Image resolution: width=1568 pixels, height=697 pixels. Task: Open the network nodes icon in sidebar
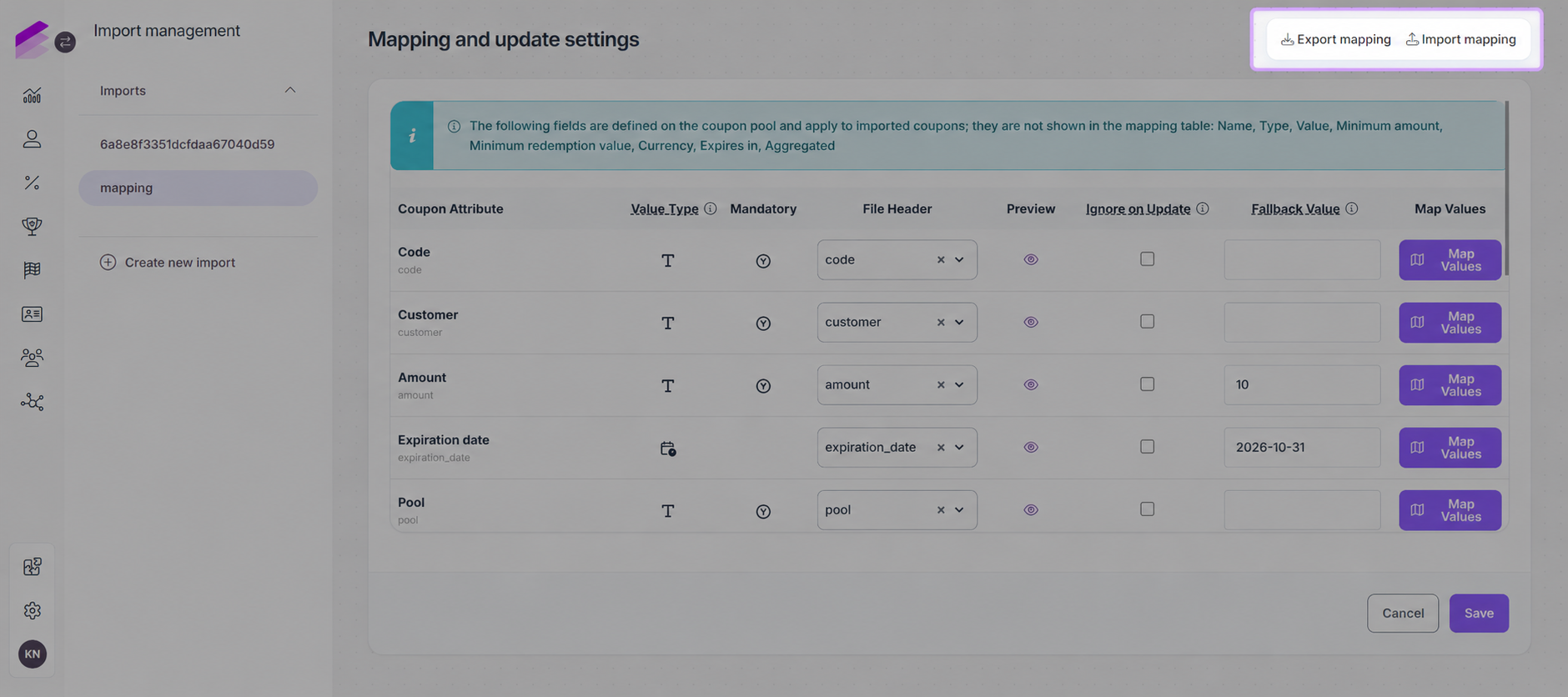(x=32, y=402)
